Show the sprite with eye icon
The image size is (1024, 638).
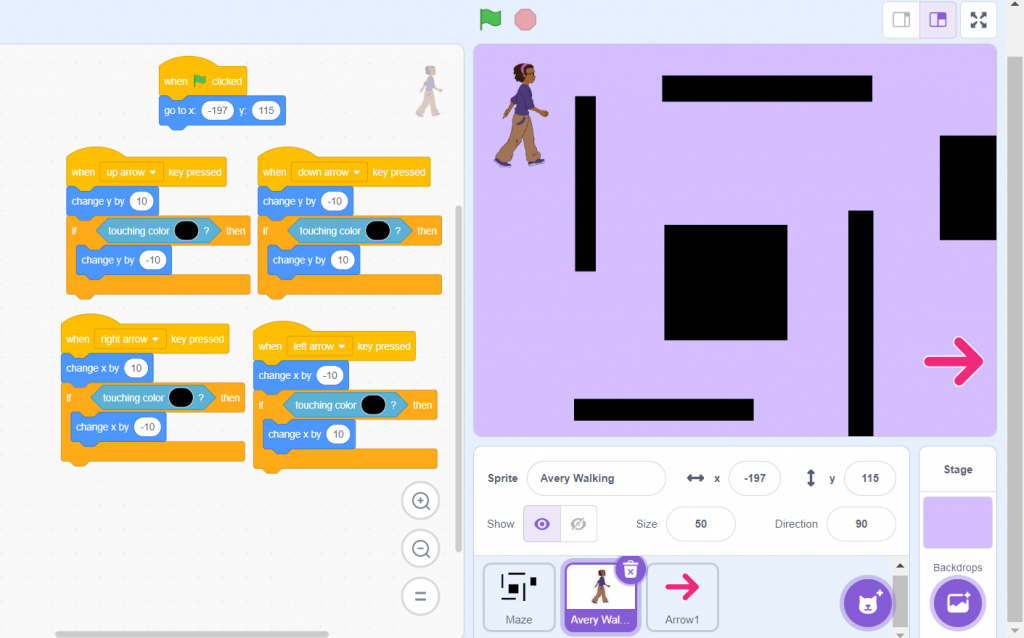[x=541, y=524]
